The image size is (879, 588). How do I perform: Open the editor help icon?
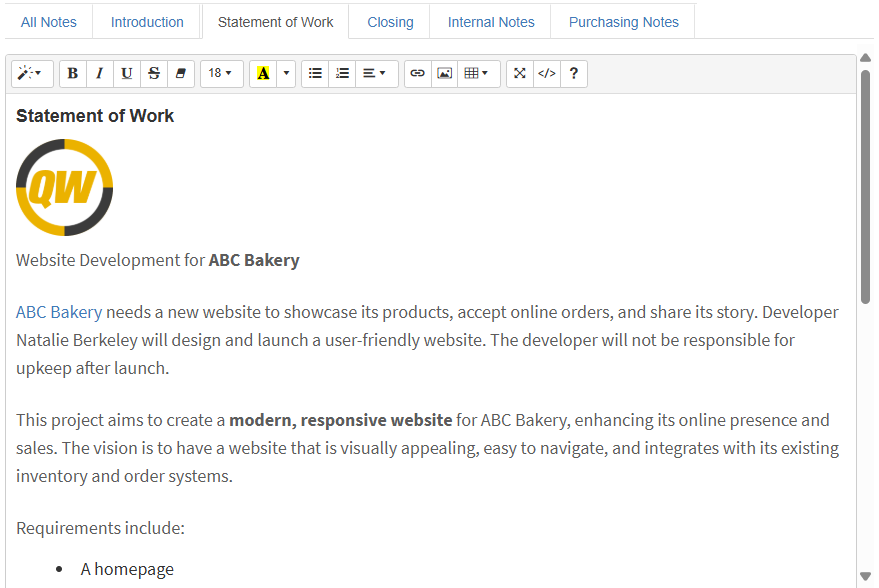(574, 74)
